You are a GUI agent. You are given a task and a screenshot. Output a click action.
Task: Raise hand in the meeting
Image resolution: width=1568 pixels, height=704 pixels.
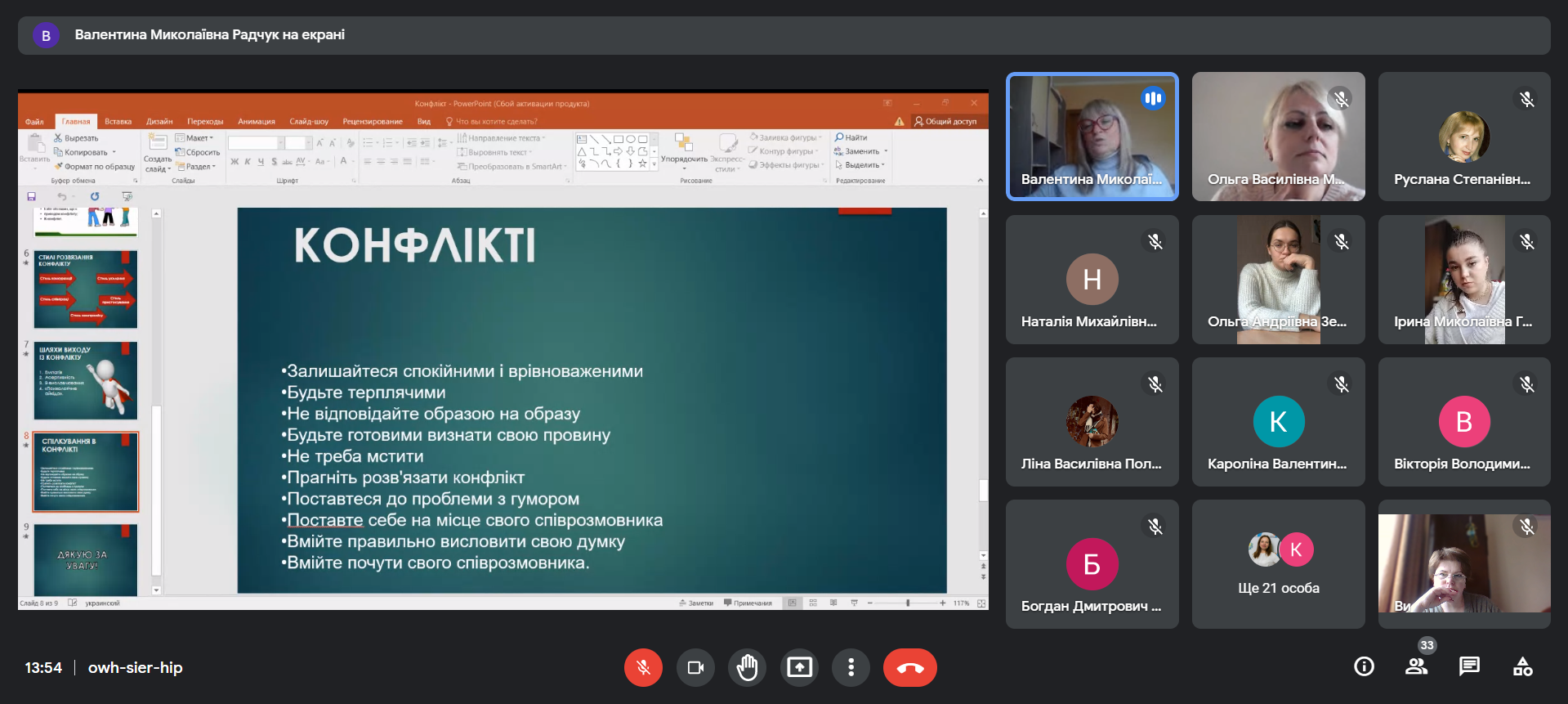click(747, 667)
